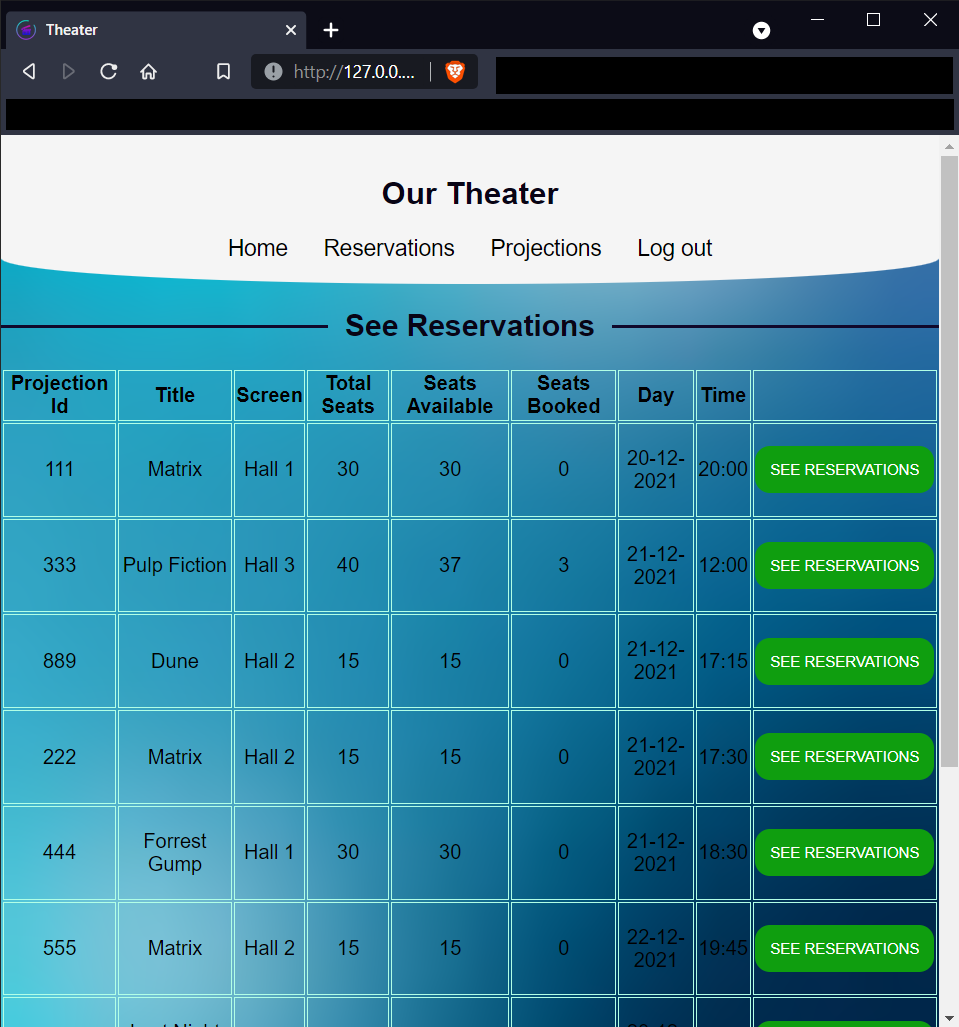Click the 20-12-2021 day cell

click(x=656, y=470)
